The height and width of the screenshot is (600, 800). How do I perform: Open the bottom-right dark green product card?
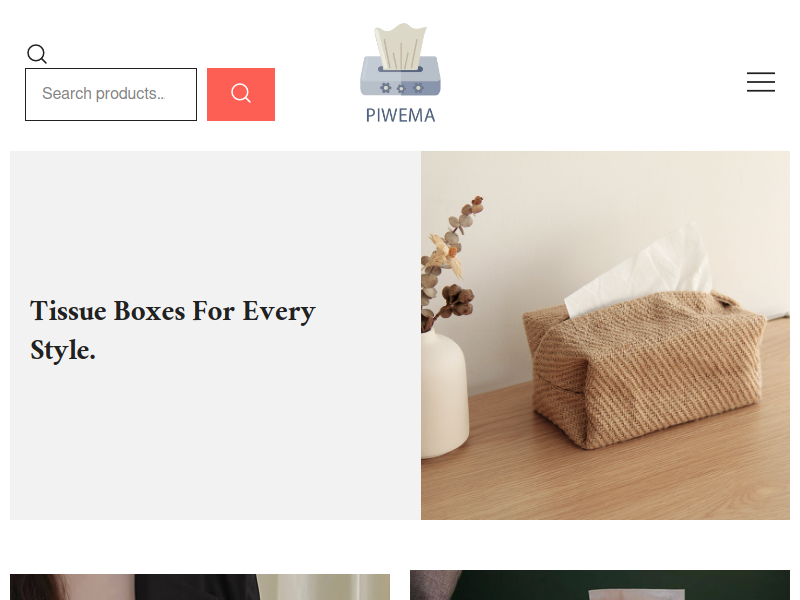coord(600,585)
